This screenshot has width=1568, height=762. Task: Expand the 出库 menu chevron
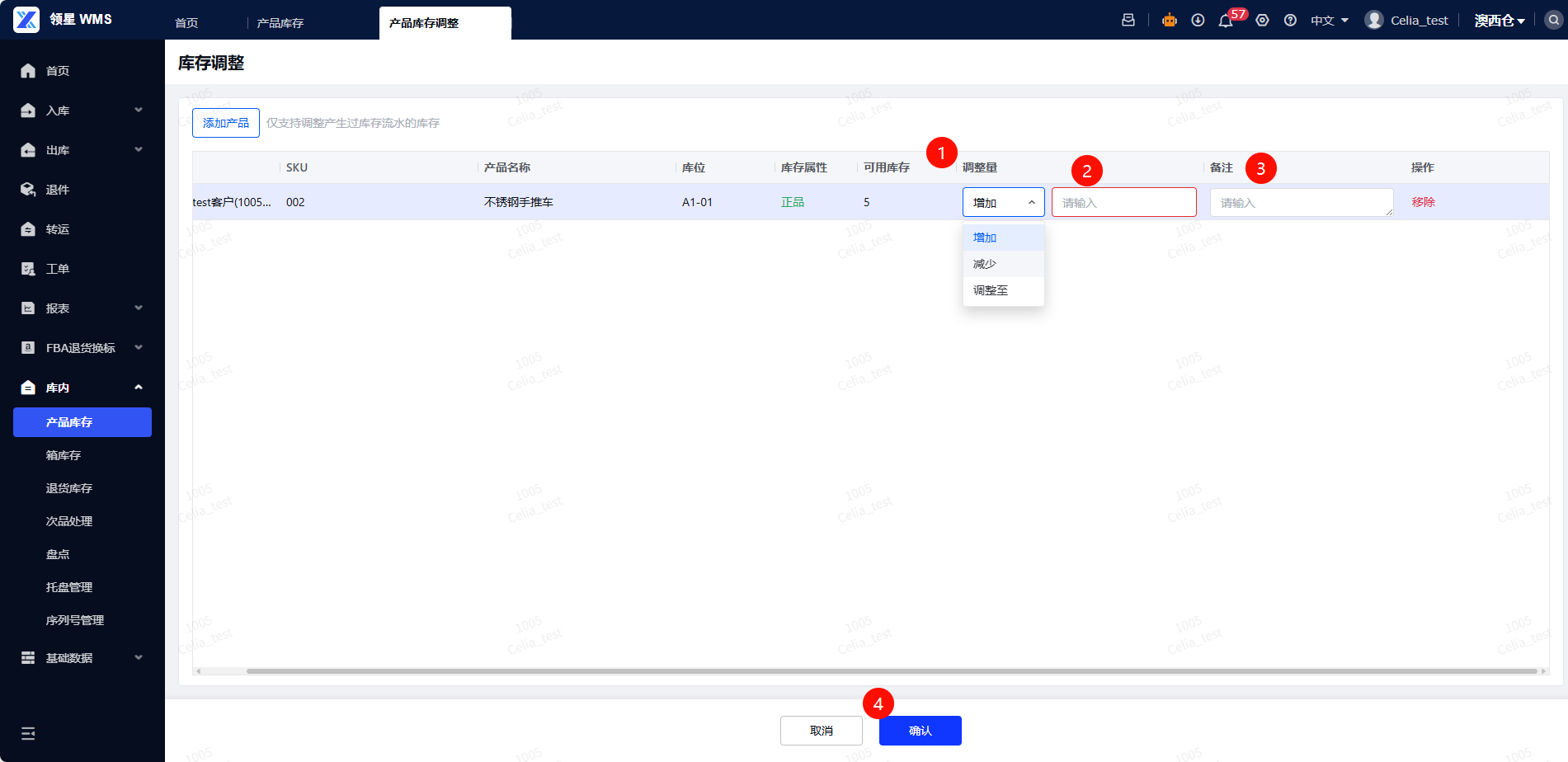139,149
